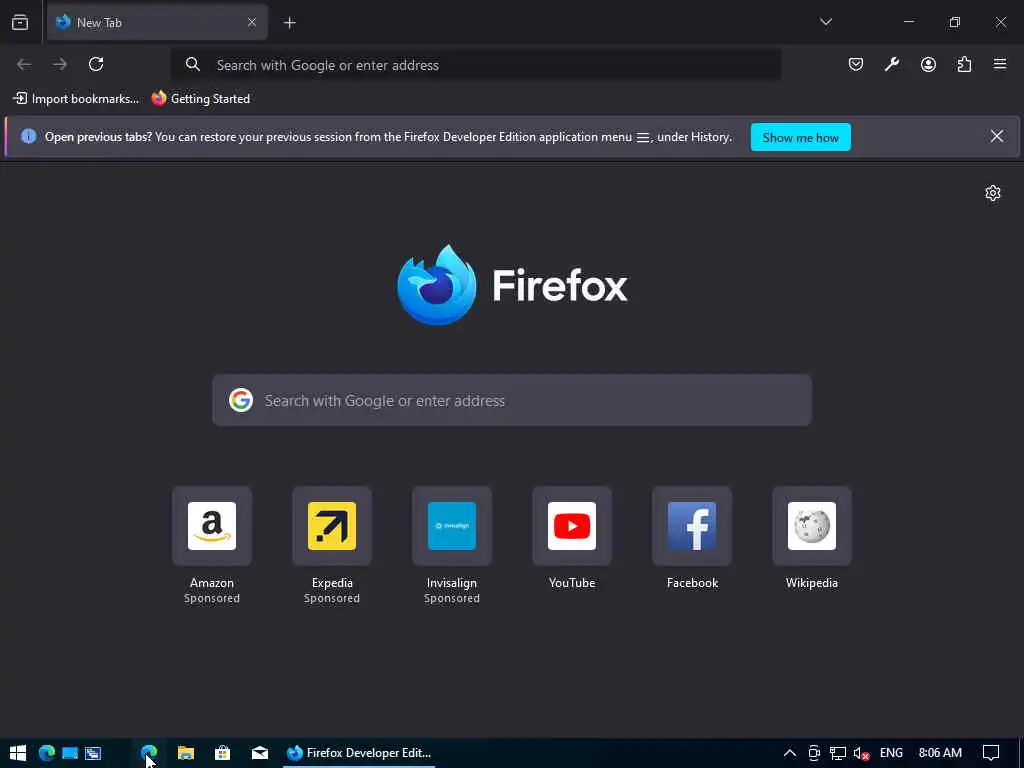Open the Amazon shortcut tile

pos(212,526)
